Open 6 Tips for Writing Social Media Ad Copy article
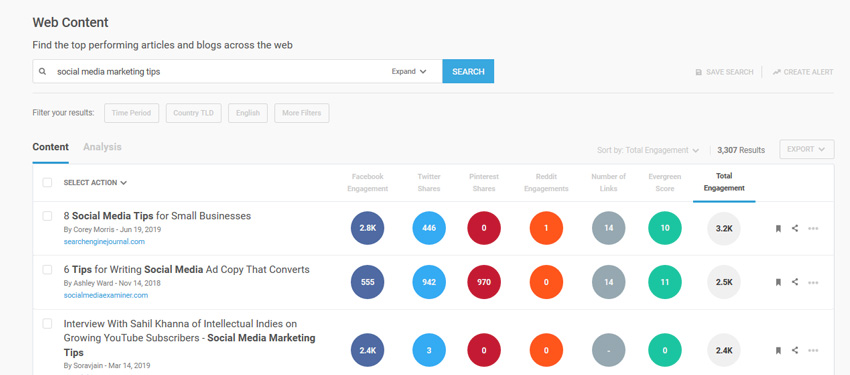This screenshot has width=850, height=375. pyautogui.click(x=186, y=269)
